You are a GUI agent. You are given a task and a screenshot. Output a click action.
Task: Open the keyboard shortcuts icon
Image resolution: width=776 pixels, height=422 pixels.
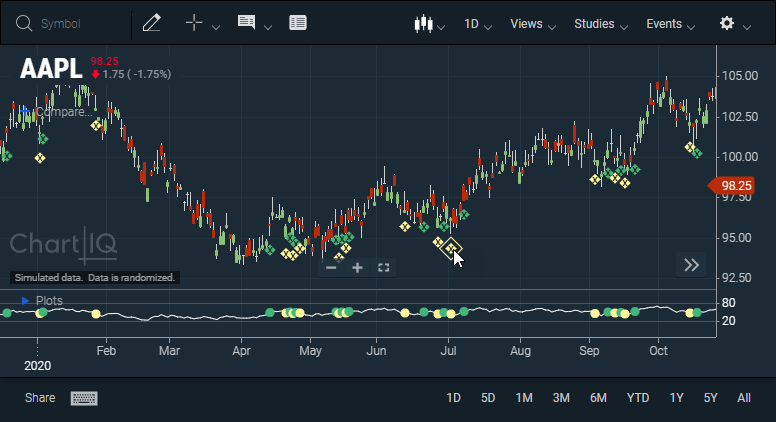[x=84, y=398]
